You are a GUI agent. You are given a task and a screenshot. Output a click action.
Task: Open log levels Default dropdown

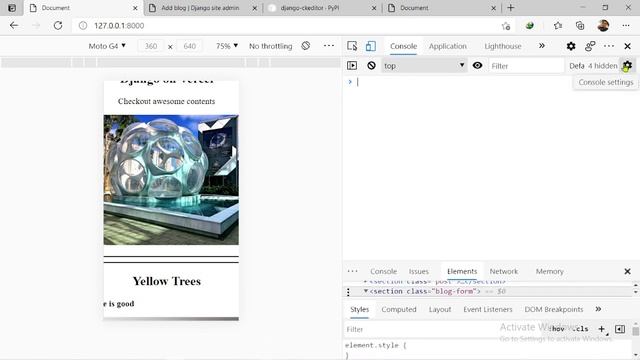point(577,66)
